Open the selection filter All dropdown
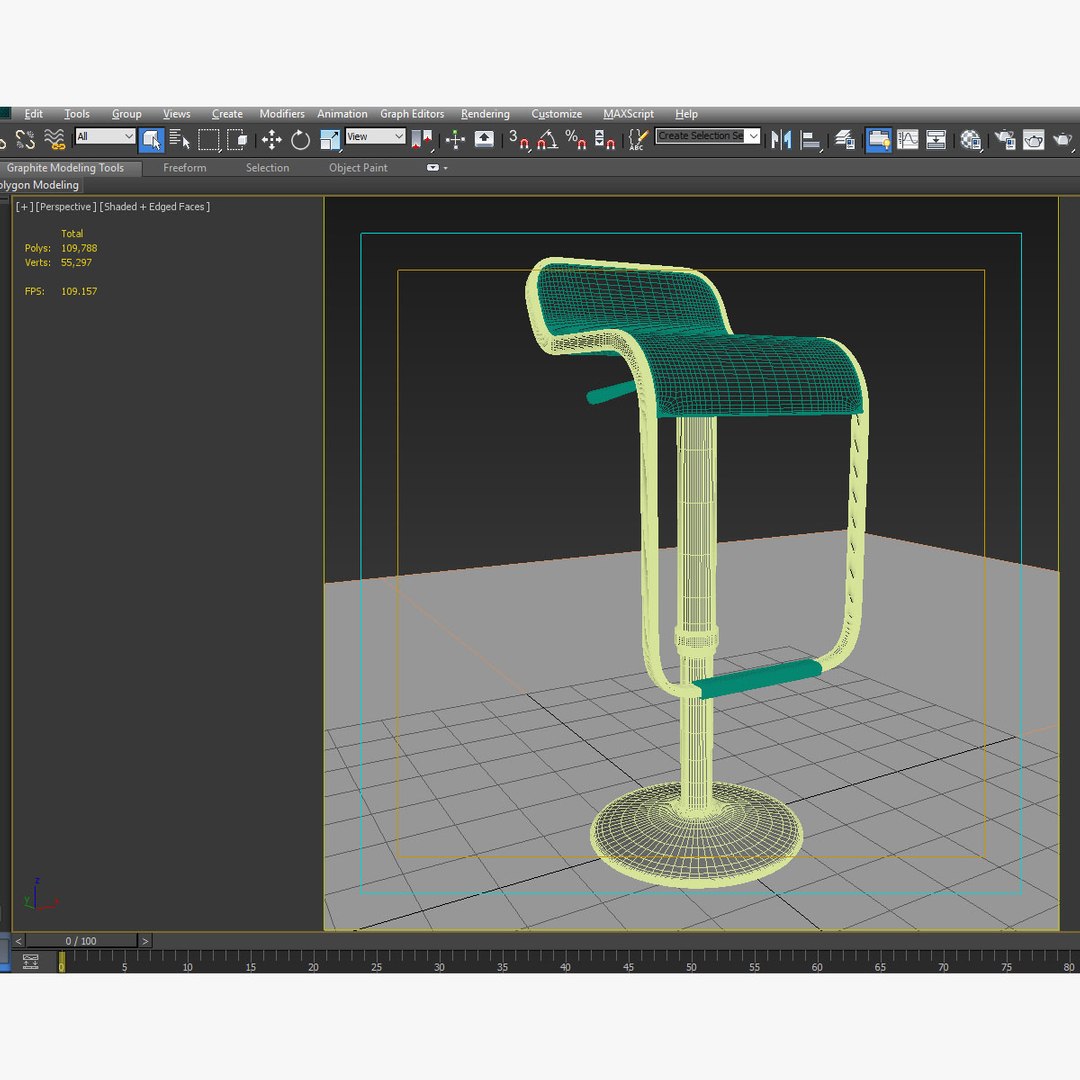The height and width of the screenshot is (1080, 1080). click(x=105, y=136)
